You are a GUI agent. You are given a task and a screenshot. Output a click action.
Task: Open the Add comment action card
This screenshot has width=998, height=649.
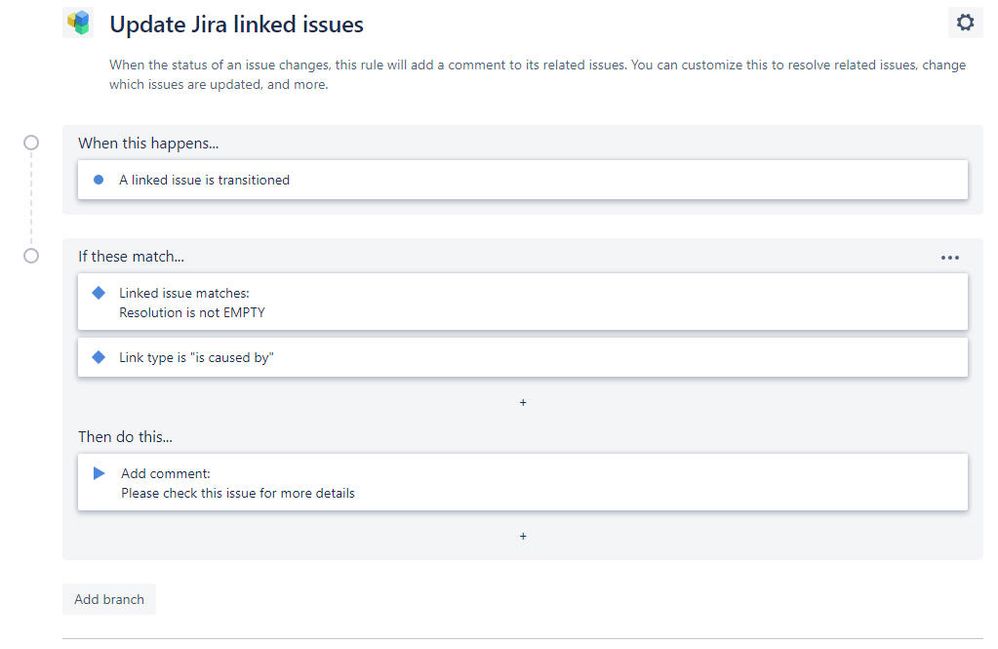[523, 482]
